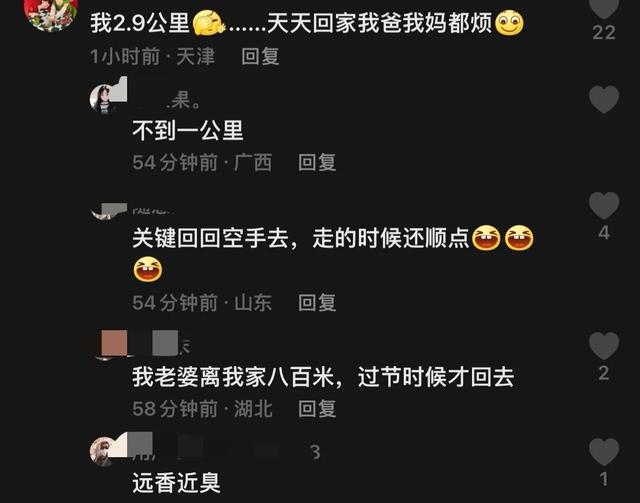Like the 关键回回空手去 comment
The height and width of the screenshot is (503, 640).
click(x=604, y=205)
